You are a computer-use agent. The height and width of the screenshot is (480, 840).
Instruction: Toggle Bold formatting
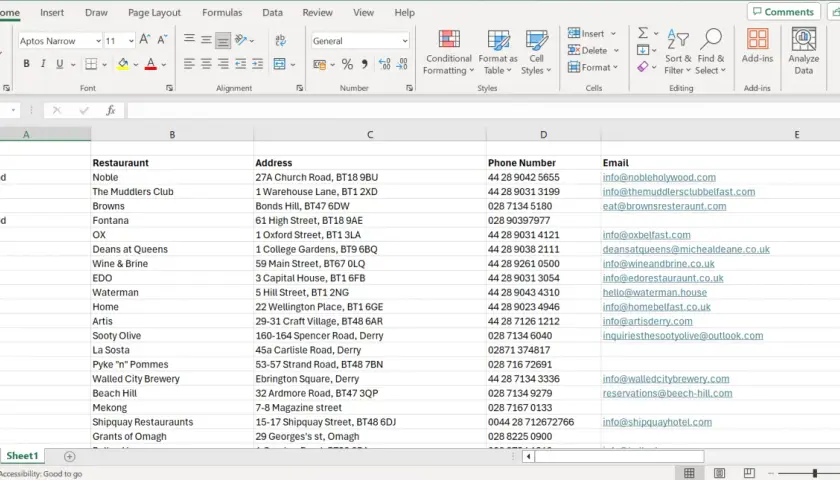point(26,64)
